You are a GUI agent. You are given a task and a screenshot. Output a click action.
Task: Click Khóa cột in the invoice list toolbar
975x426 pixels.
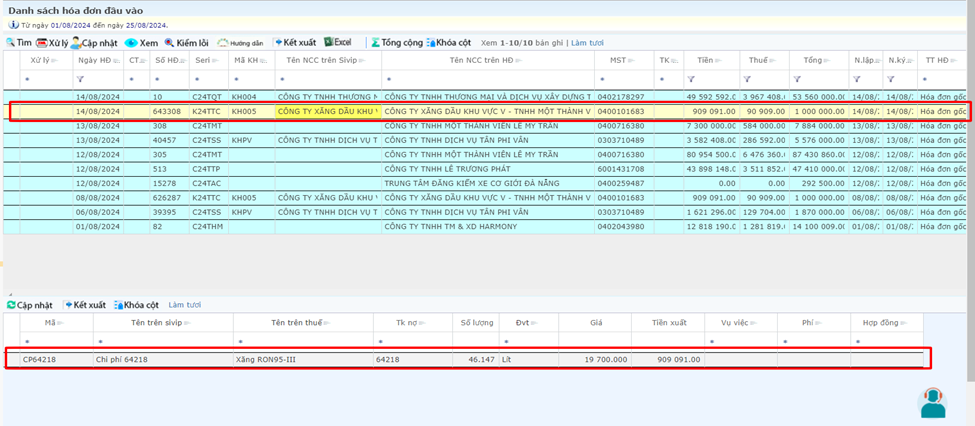[x=448, y=43]
